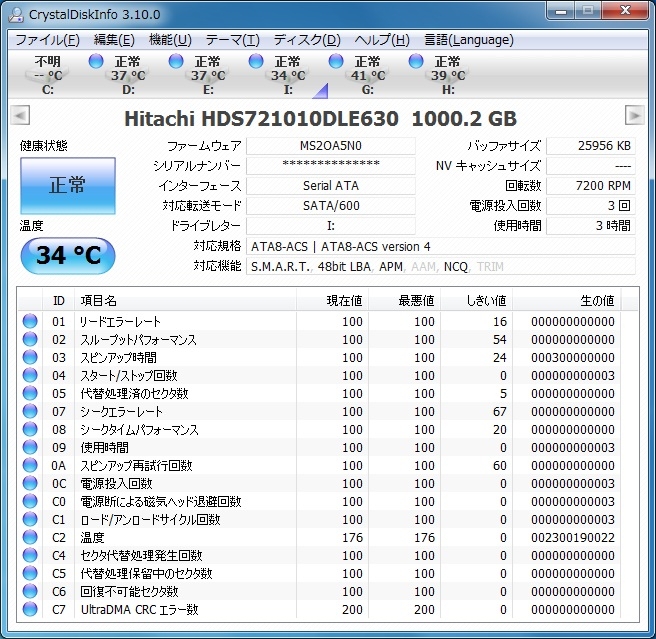
Task: Select drive C: with 不明 status
Action: [48, 75]
